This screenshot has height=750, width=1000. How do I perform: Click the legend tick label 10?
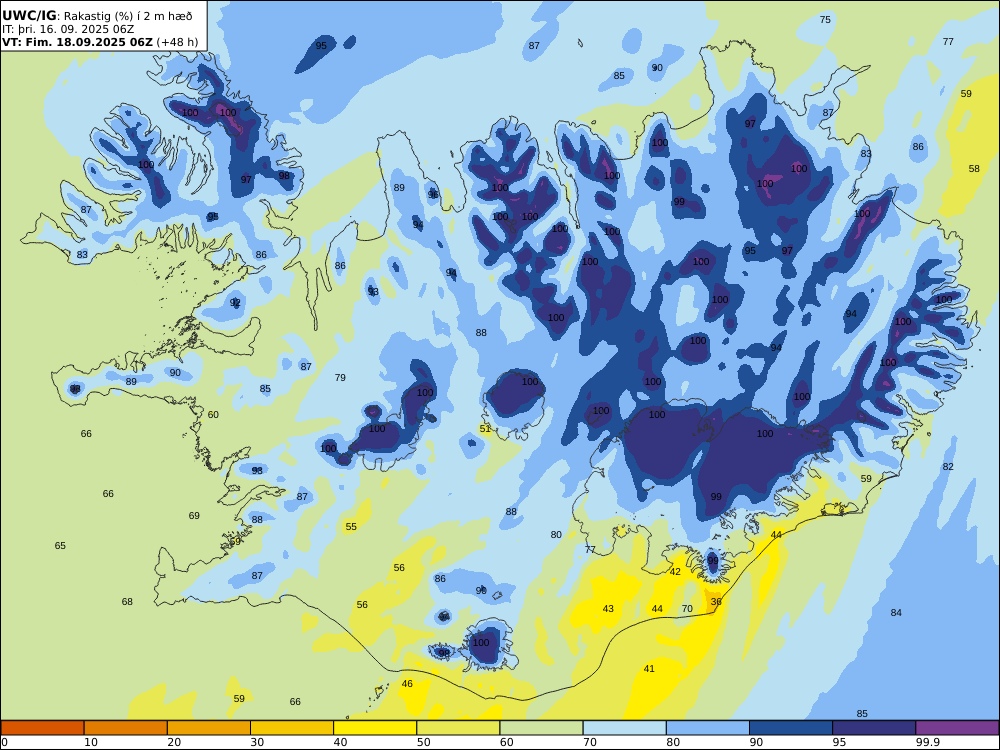coord(91,742)
